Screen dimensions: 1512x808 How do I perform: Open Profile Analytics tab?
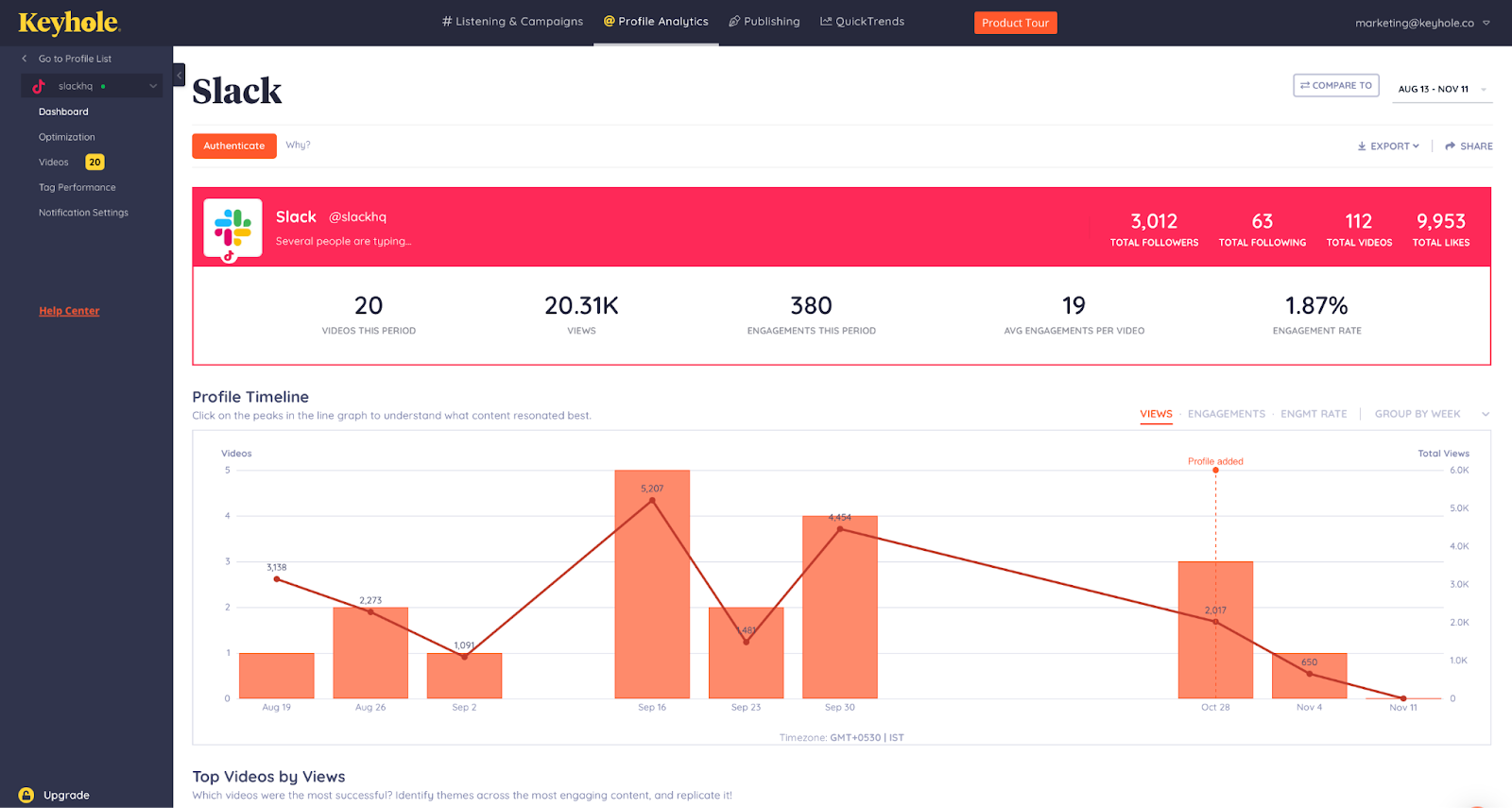(x=656, y=22)
